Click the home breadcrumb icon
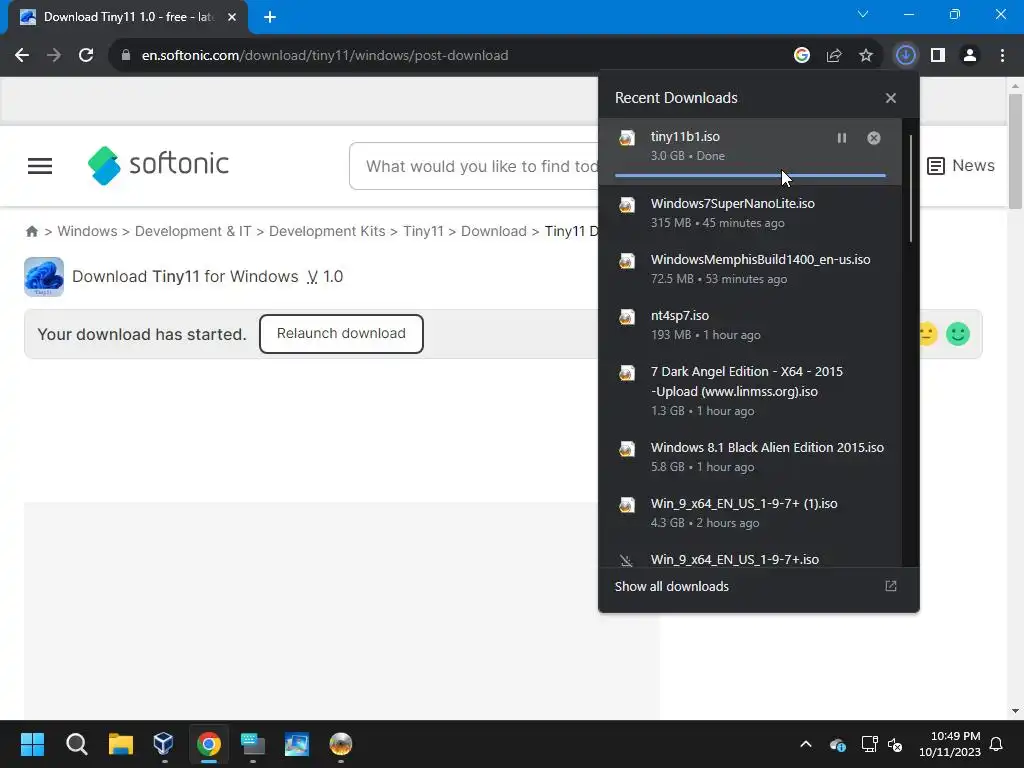Viewport: 1024px width, 768px height. (31, 231)
